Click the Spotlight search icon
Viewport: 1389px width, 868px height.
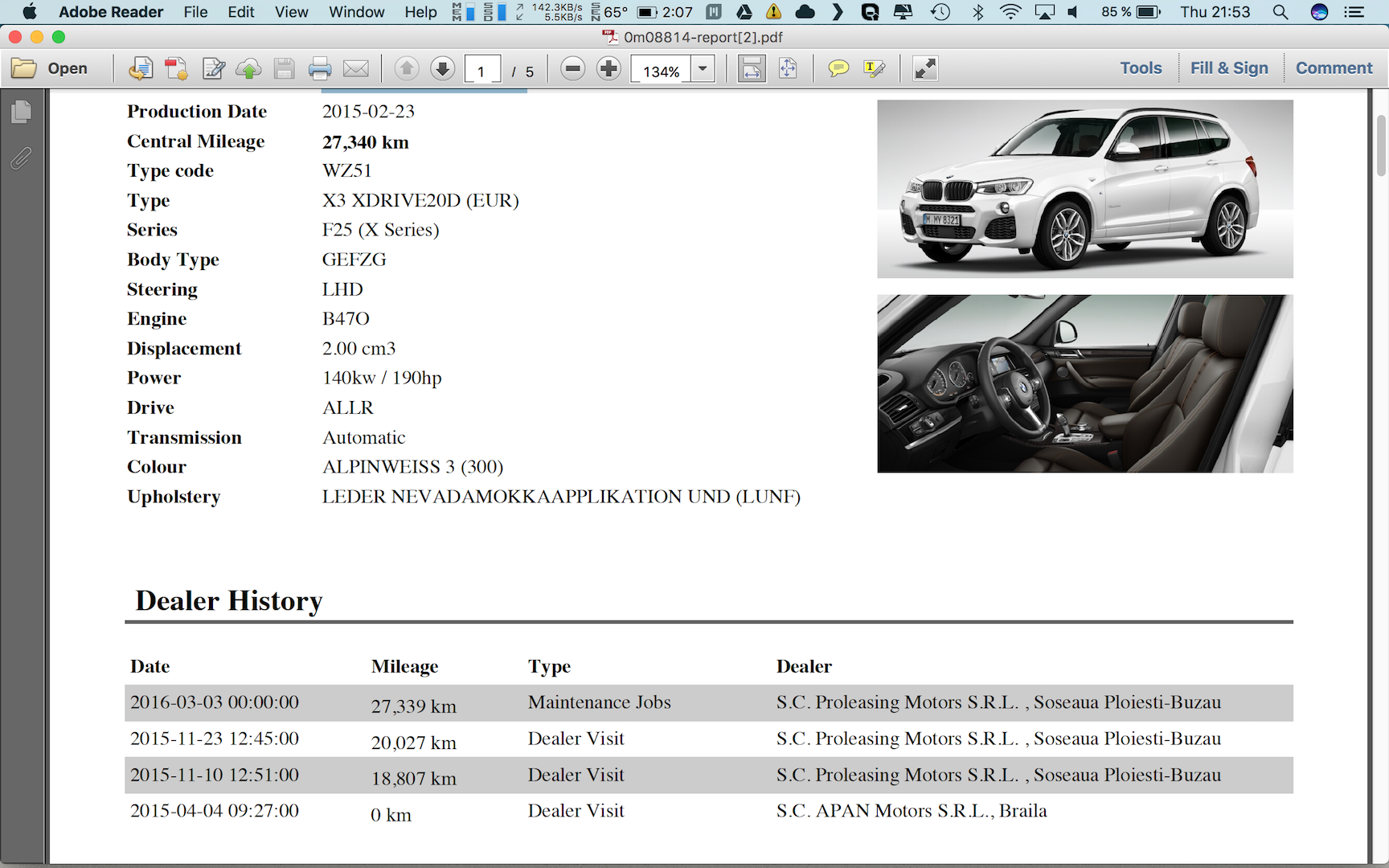(x=1280, y=12)
